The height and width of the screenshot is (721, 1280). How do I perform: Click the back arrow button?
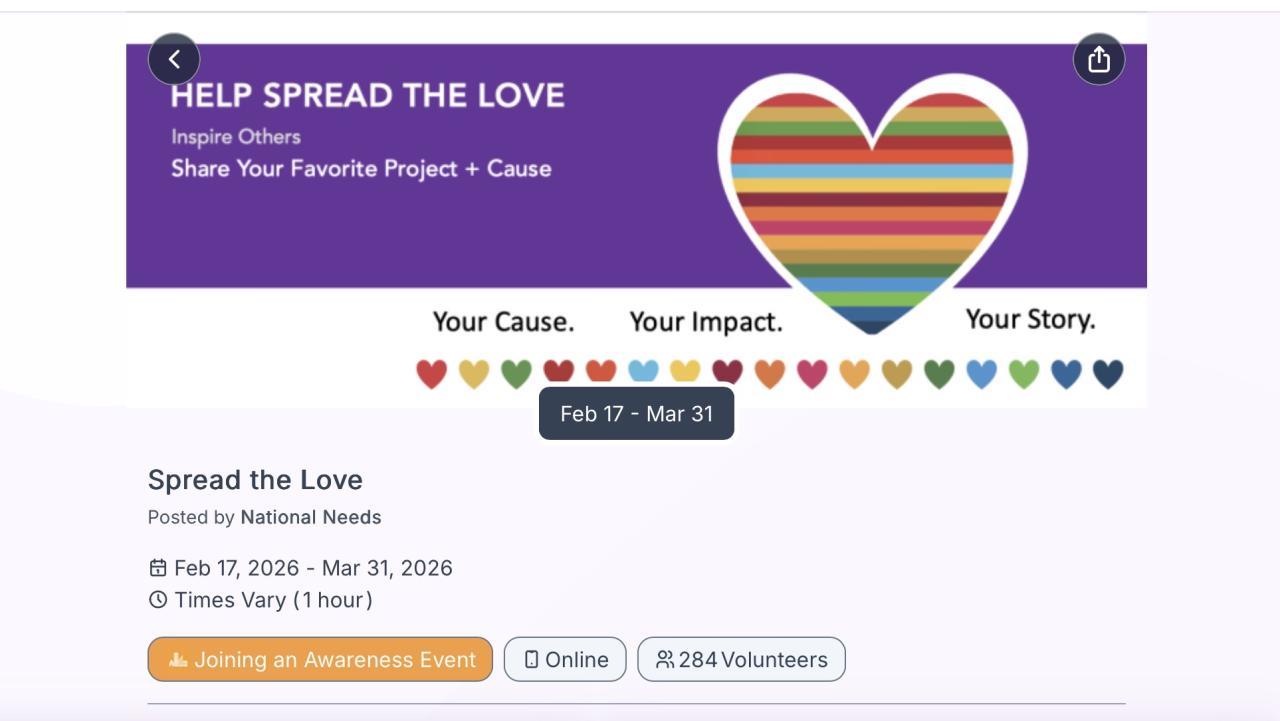[174, 59]
